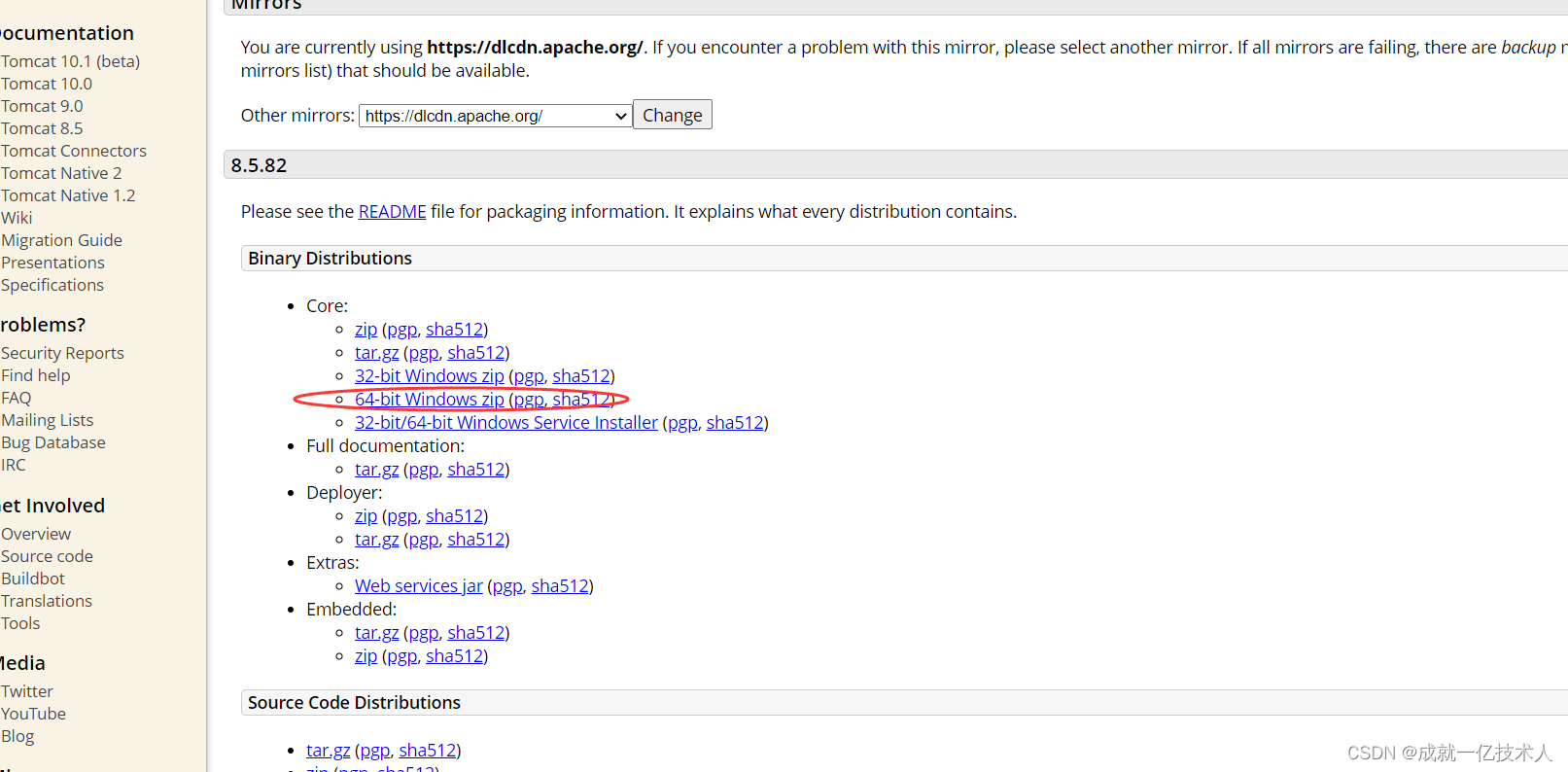This screenshot has height=772, width=1568.
Task: Download the Core zip file
Action: [366, 330]
